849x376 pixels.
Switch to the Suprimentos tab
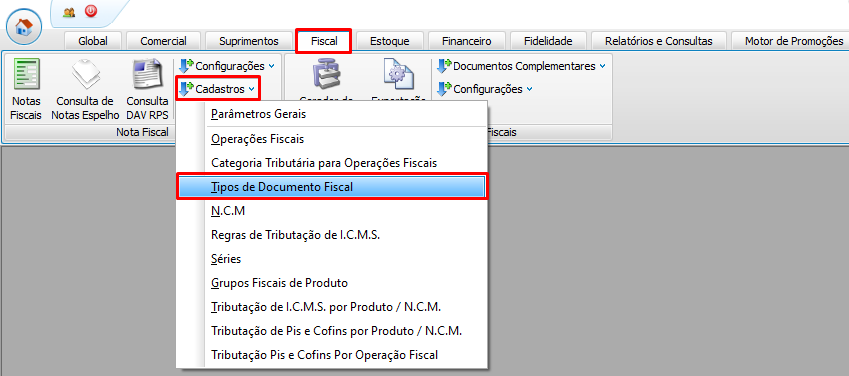pyautogui.click(x=249, y=41)
